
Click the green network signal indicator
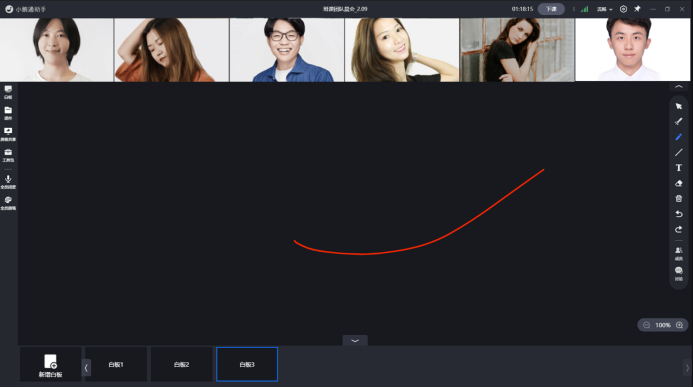(x=584, y=9)
